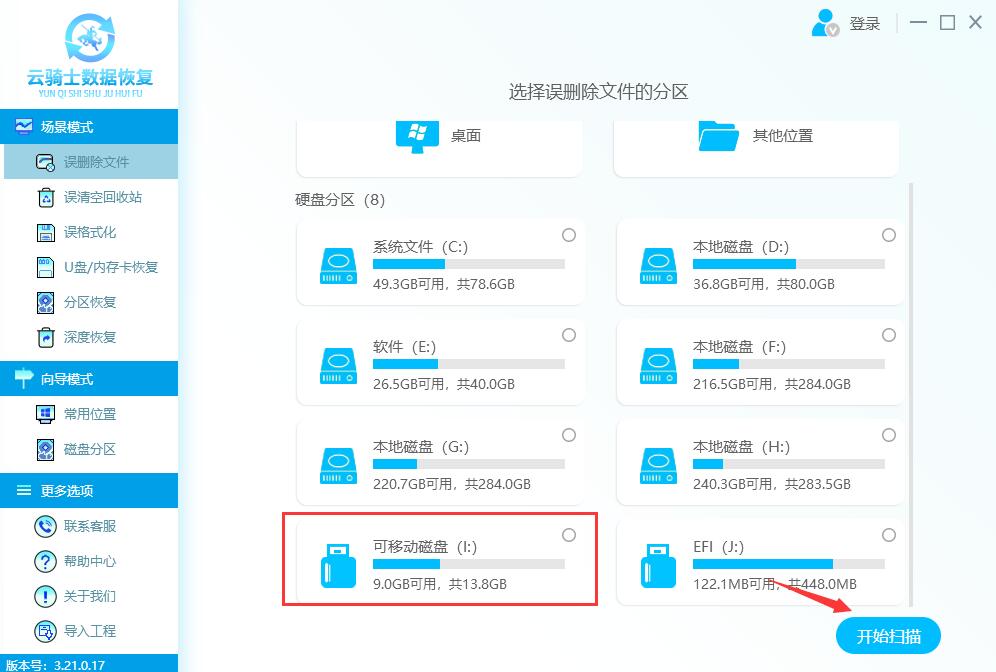Click the 桌面 Windows monitor icon

(x=417, y=136)
